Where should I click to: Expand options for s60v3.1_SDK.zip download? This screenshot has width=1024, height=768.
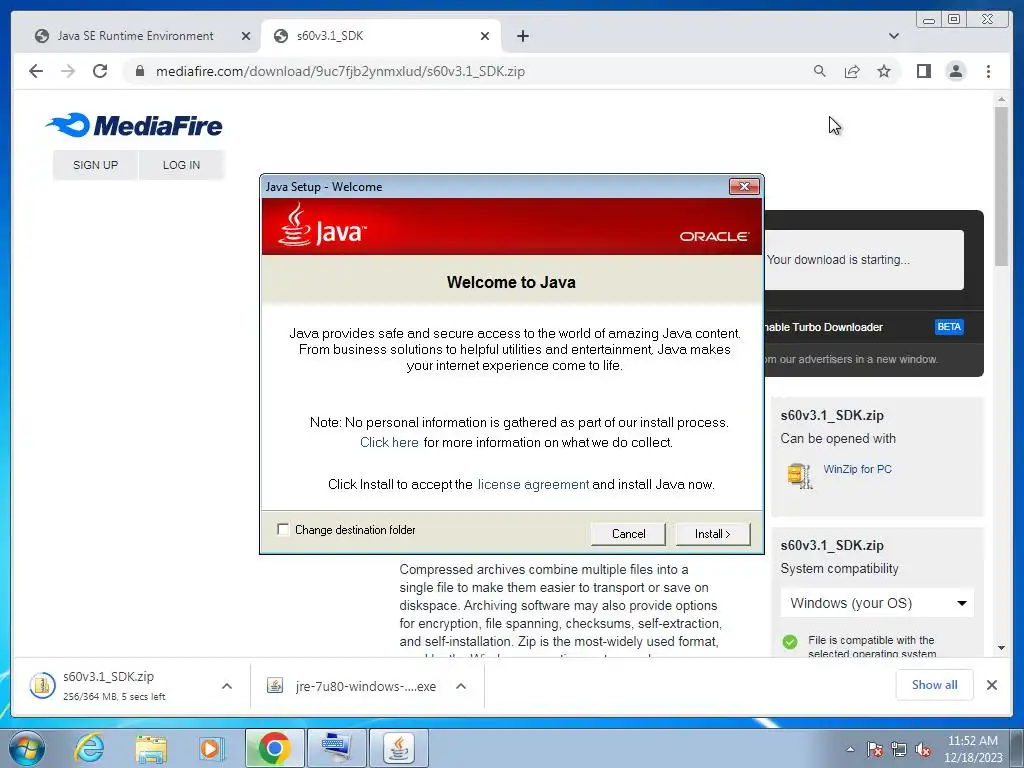tap(227, 686)
